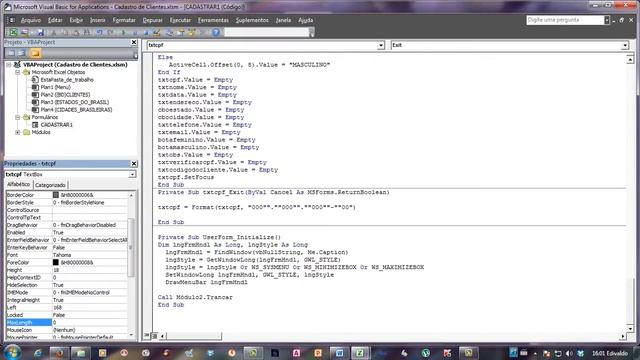Switch to the Categorizado properties tab

[50, 185]
